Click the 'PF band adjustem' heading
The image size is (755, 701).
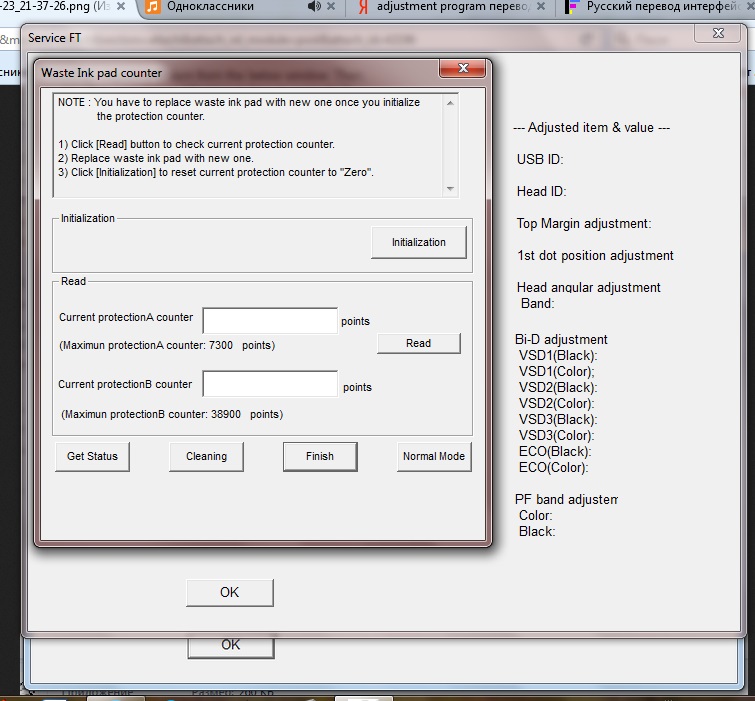click(566, 500)
